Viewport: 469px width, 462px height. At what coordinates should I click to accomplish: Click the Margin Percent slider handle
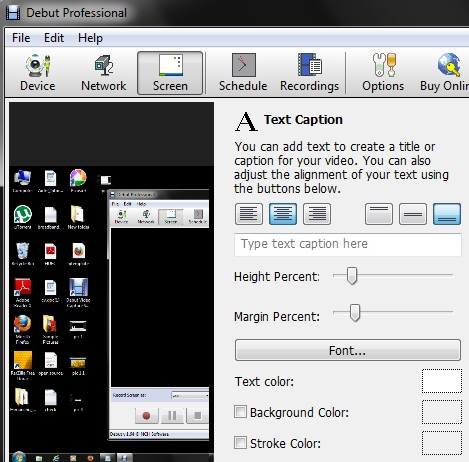tap(355, 312)
